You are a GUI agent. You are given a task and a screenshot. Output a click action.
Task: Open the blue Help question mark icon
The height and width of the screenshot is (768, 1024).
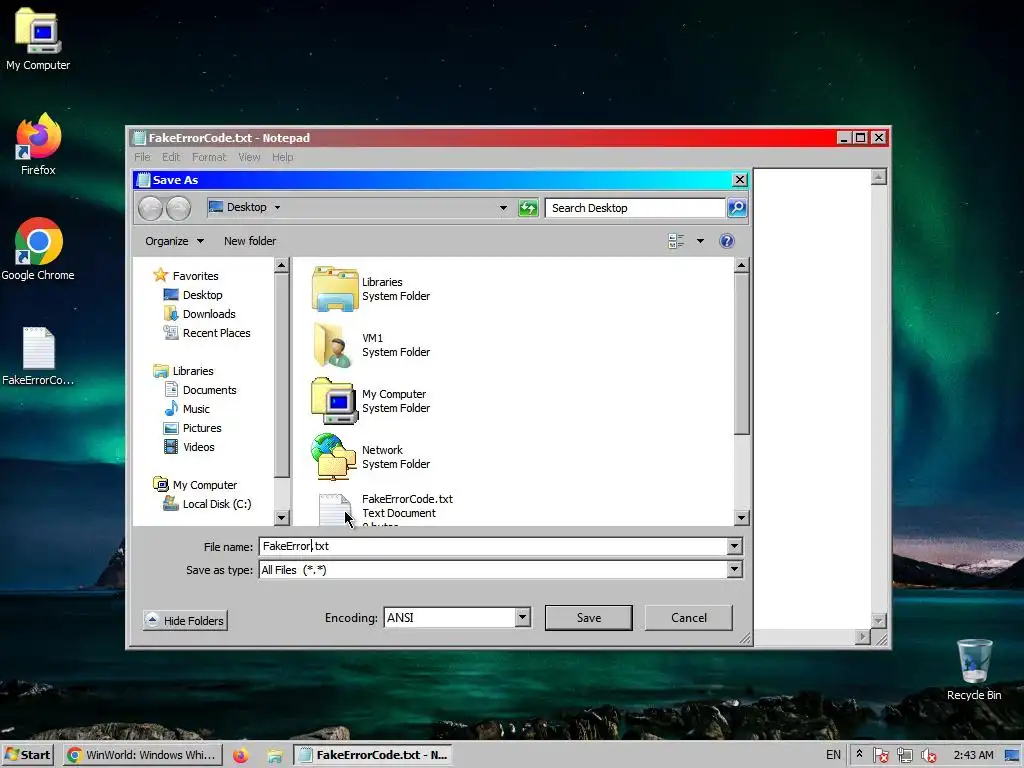726,241
